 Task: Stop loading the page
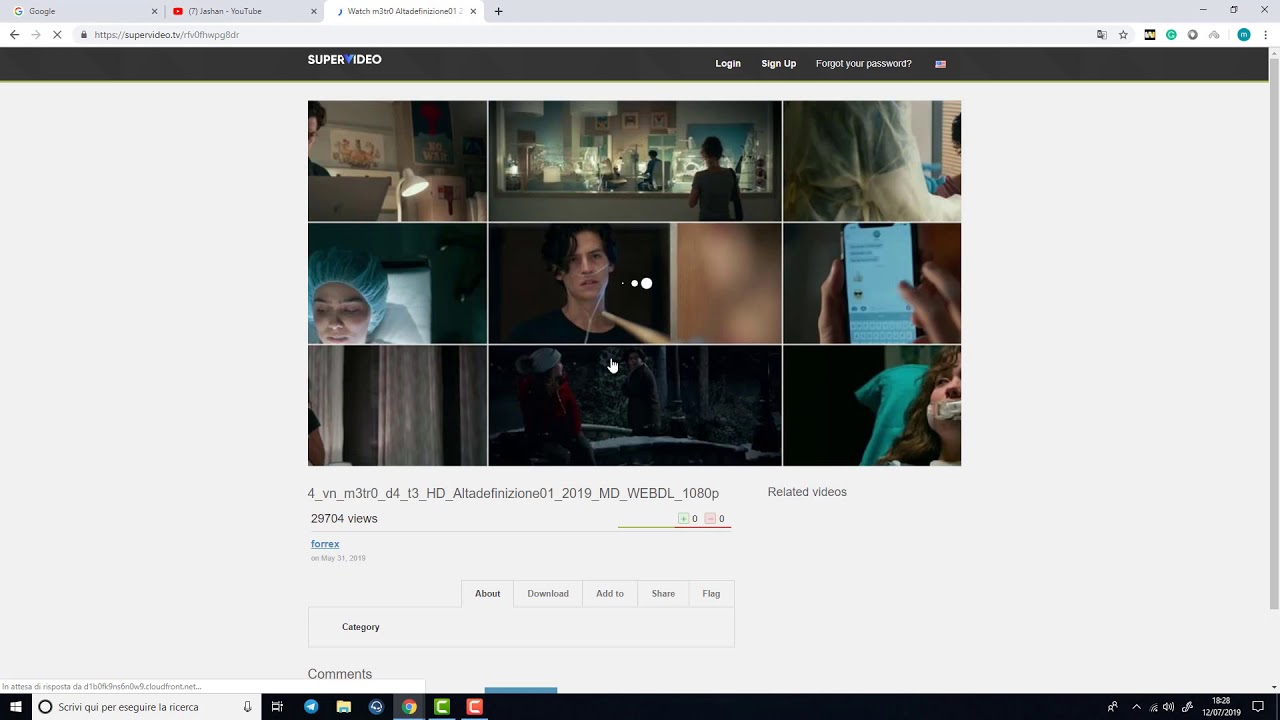click(x=57, y=34)
